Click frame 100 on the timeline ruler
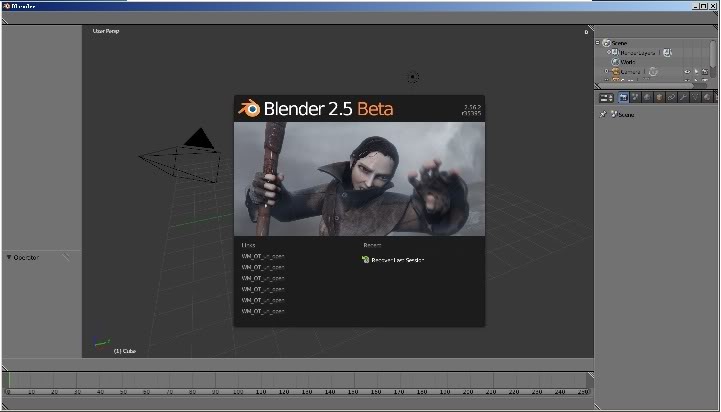This screenshot has height=412, width=721. pyautogui.click(x=238, y=392)
